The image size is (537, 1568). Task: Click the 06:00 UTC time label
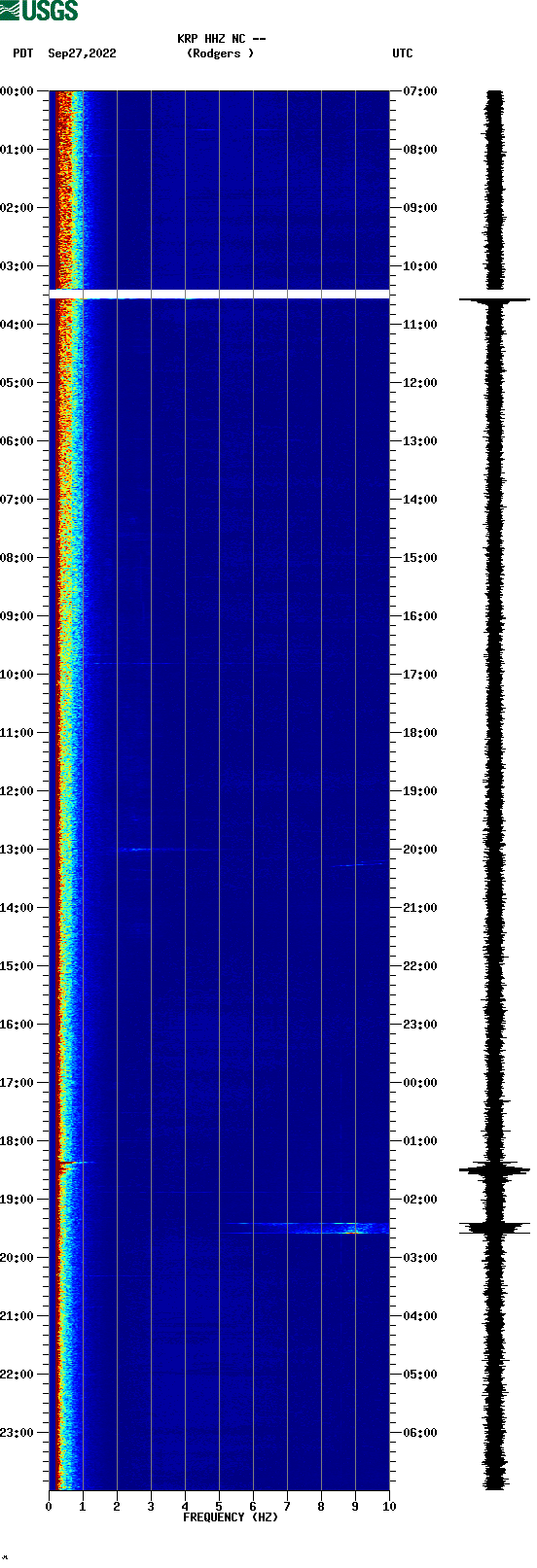click(420, 1433)
